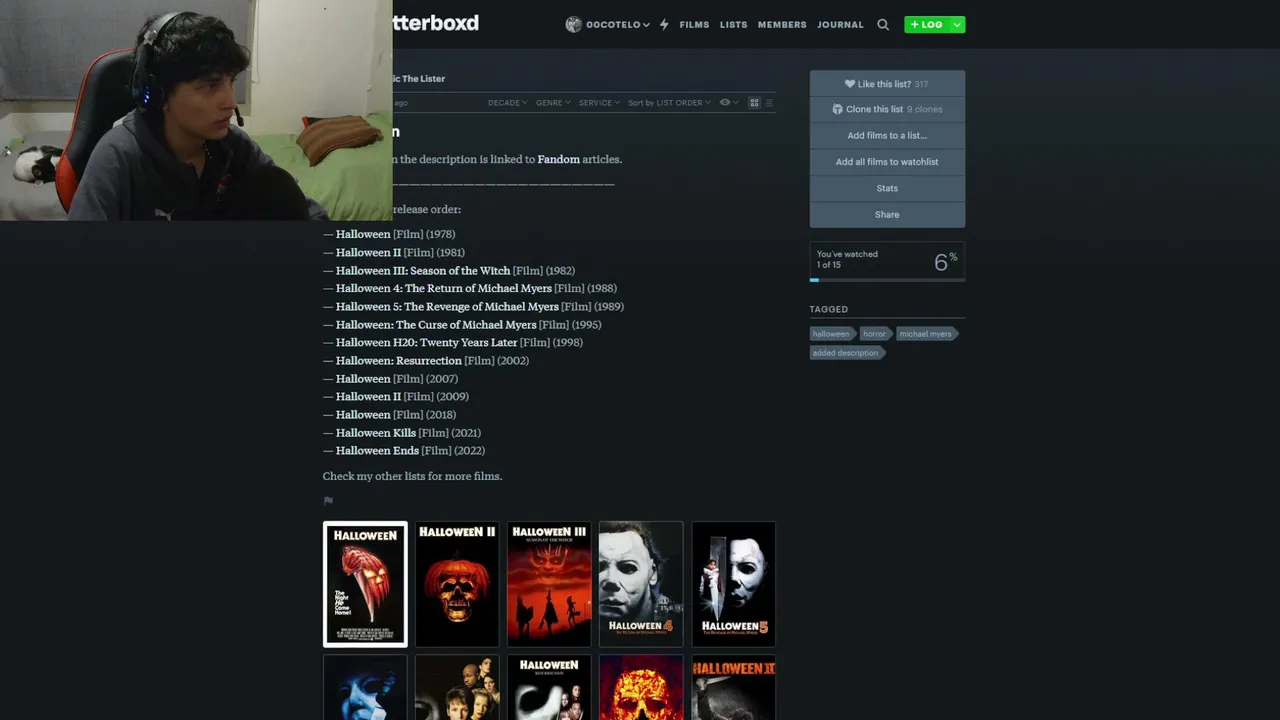This screenshot has height=720, width=1280.
Task: Open Halloween H20: Twenty Years Later link
Action: coord(426,342)
